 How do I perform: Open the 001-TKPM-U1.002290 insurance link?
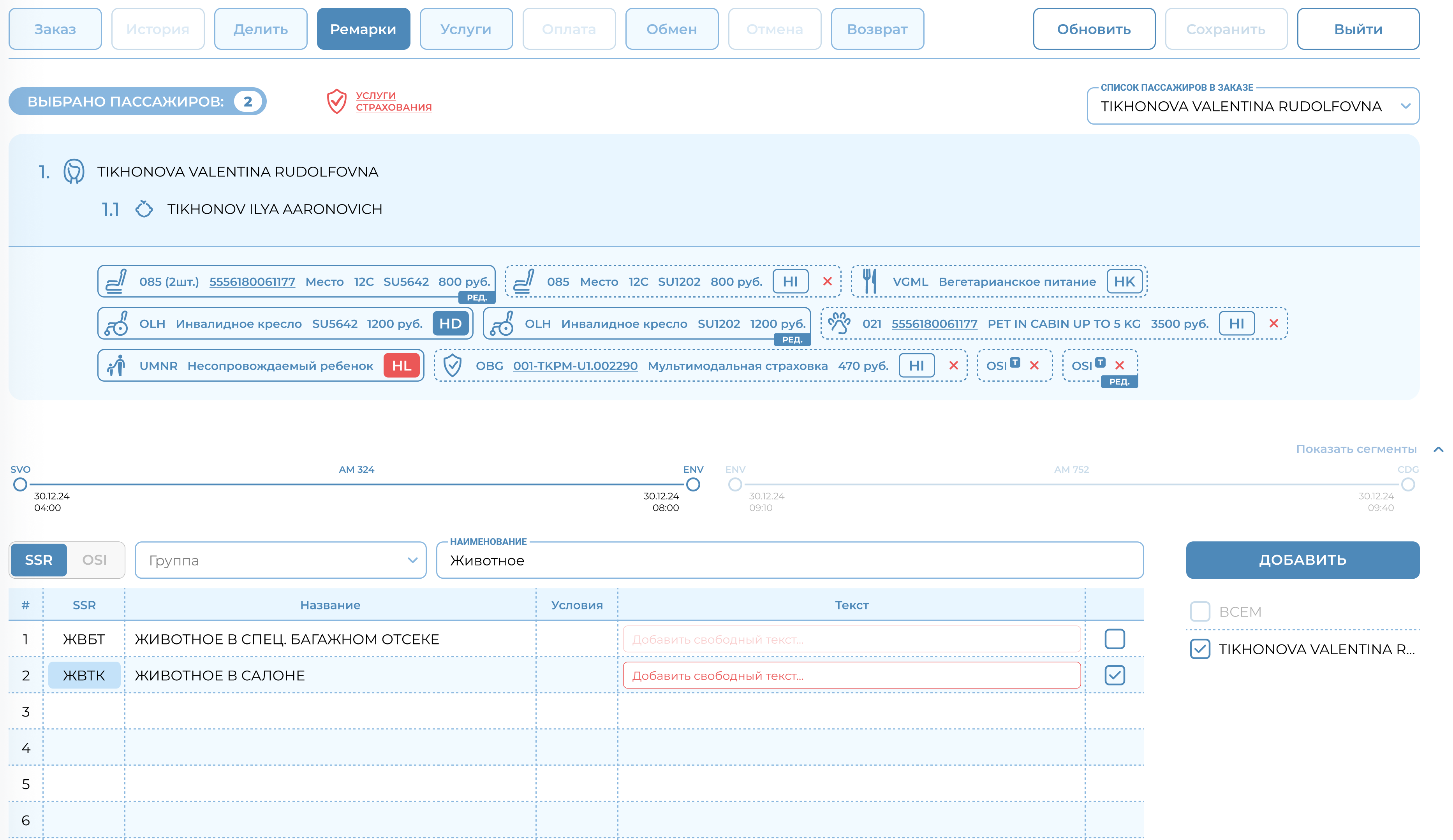[575, 366]
